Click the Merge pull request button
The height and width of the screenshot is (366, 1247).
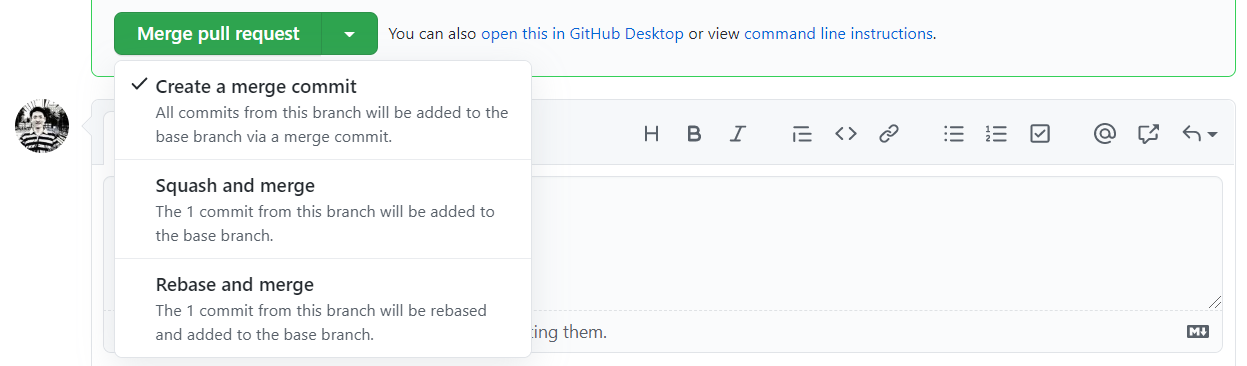pyautogui.click(x=218, y=34)
